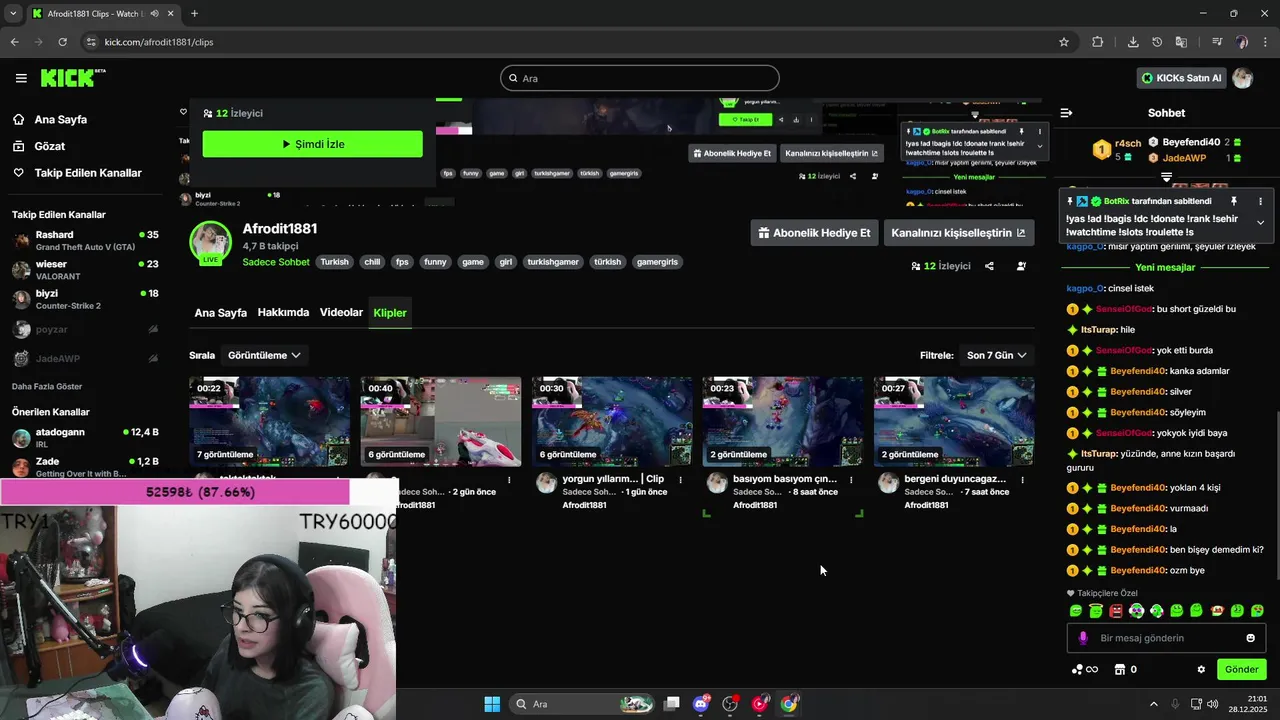Open Chrome downloads icon
This screenshot has width=1280, height=720.
pos(1133,42)
